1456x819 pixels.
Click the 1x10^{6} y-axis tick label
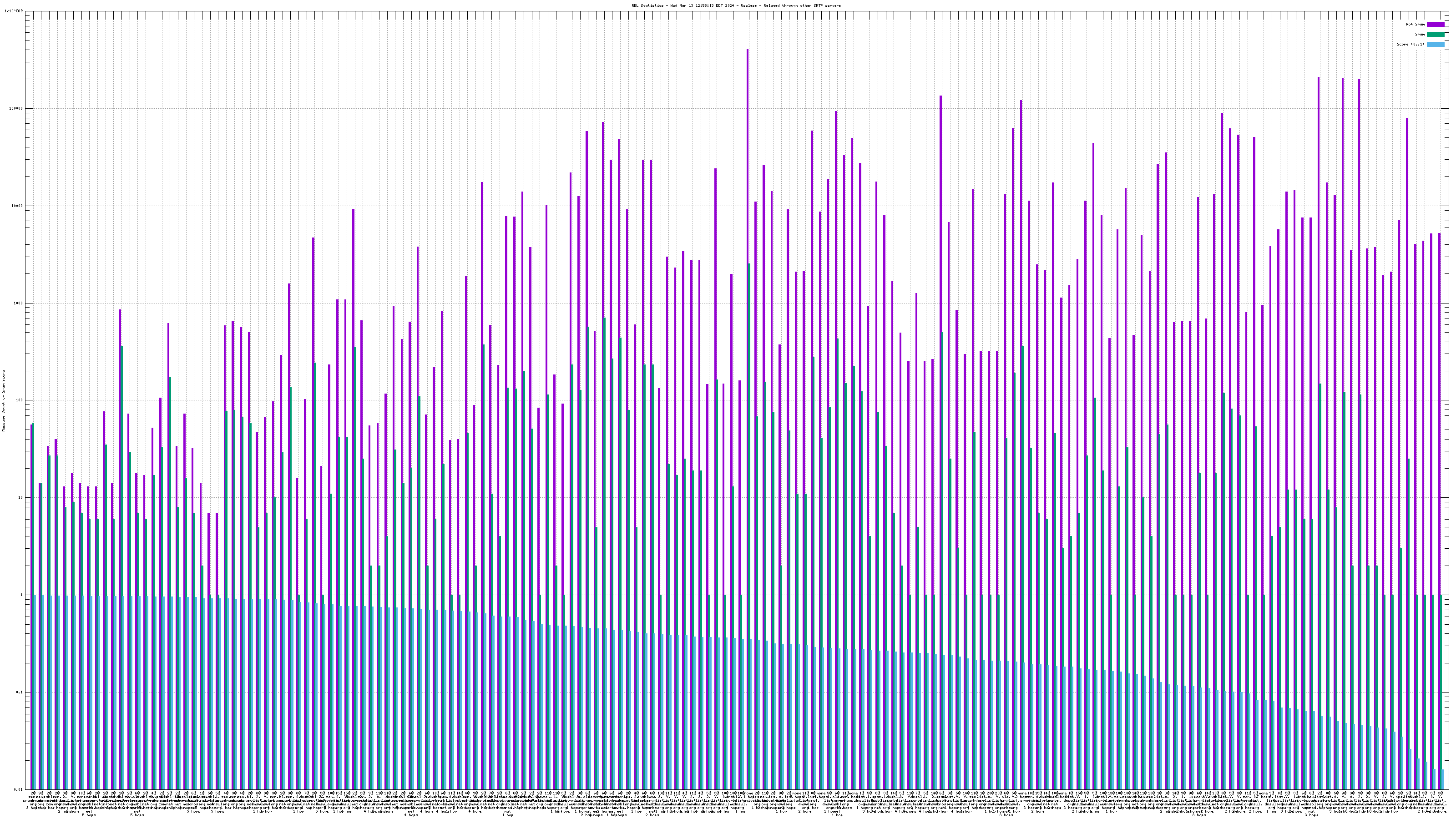(x=14, y=11)
